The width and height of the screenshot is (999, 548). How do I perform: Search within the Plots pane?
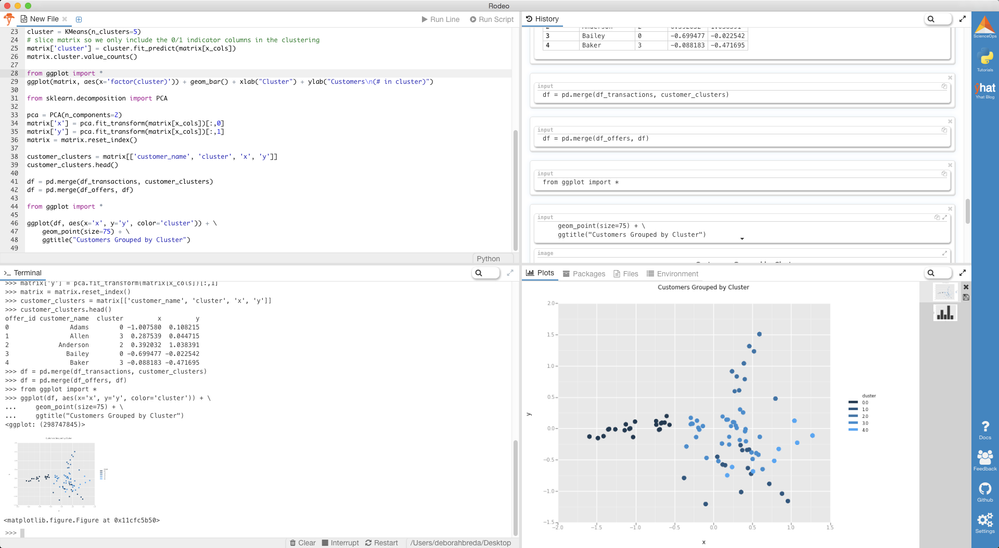click(x=938, y=273)
